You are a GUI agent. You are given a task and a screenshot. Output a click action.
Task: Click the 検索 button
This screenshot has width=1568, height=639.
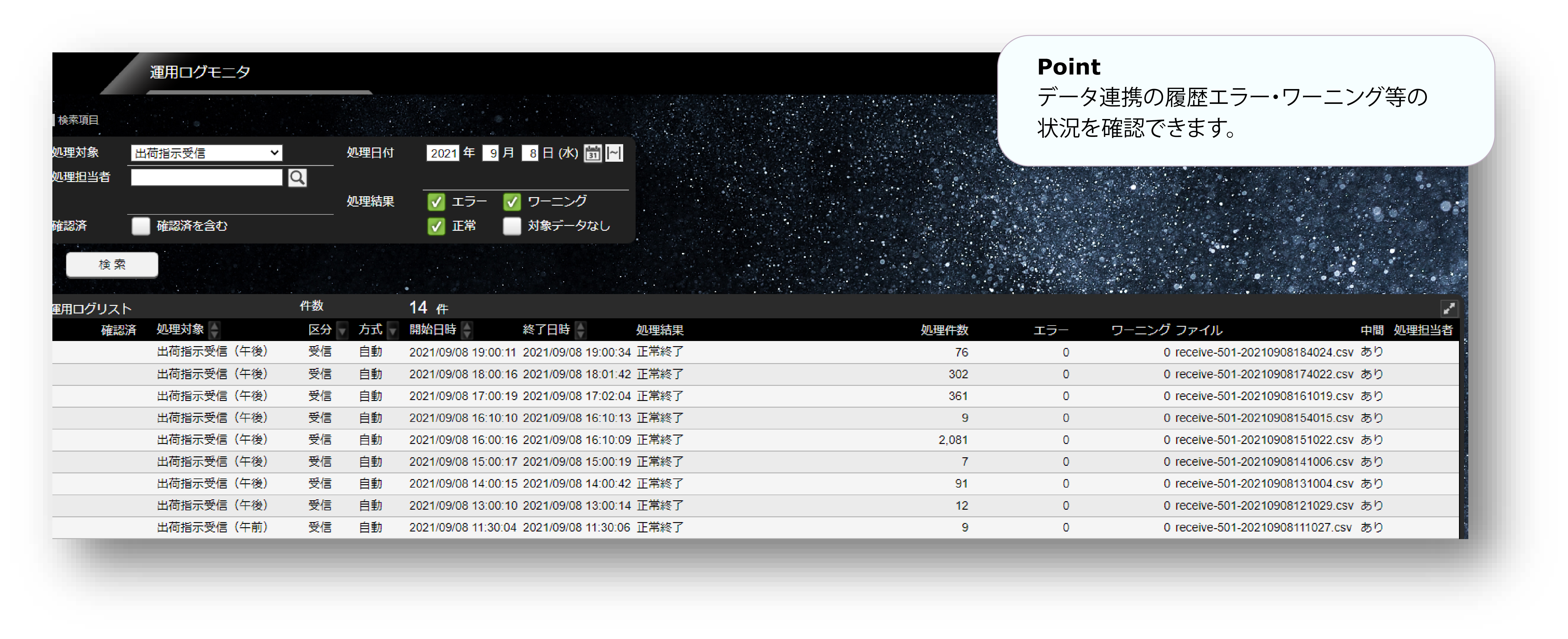tap(112, 265)
